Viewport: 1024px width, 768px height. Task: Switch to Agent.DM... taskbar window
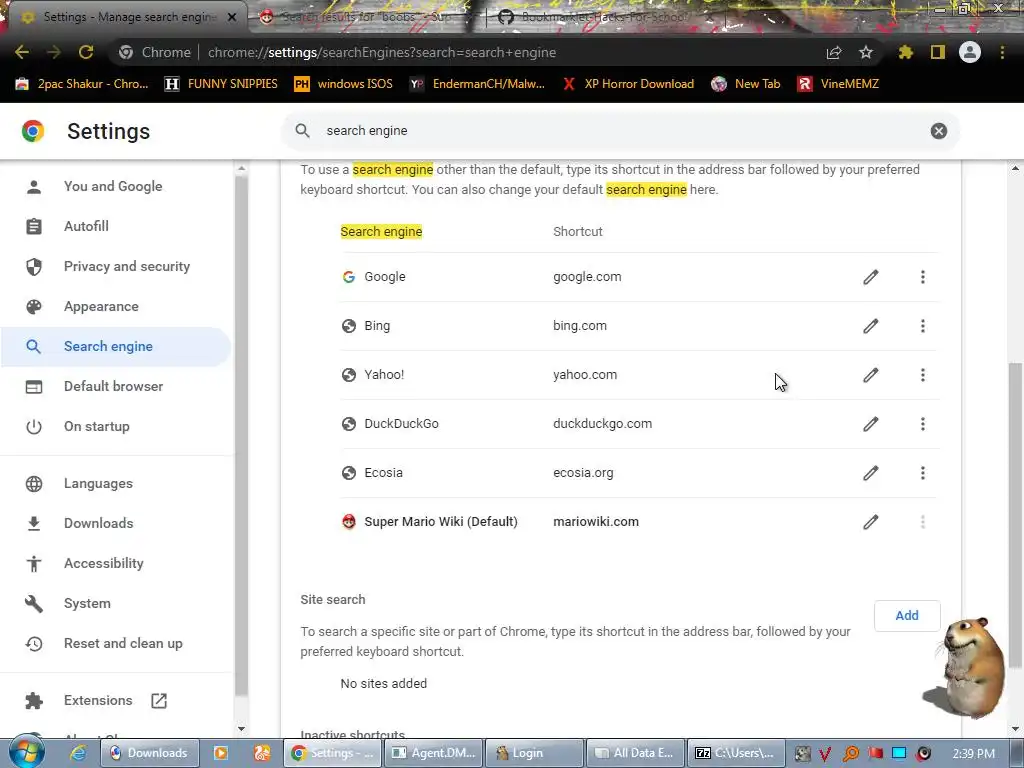434,753
